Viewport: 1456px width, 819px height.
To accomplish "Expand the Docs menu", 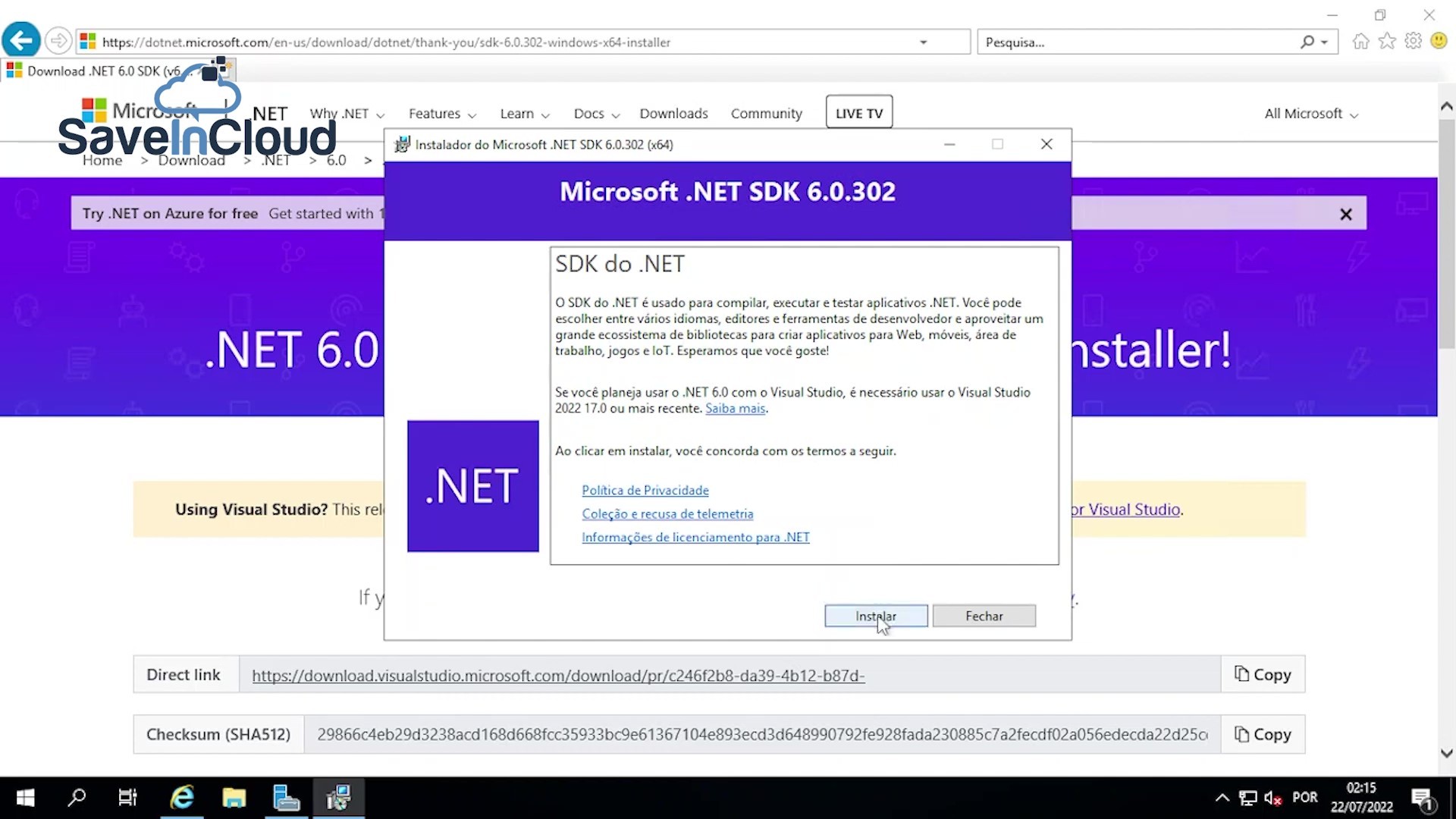I will [x=597, y=114].
